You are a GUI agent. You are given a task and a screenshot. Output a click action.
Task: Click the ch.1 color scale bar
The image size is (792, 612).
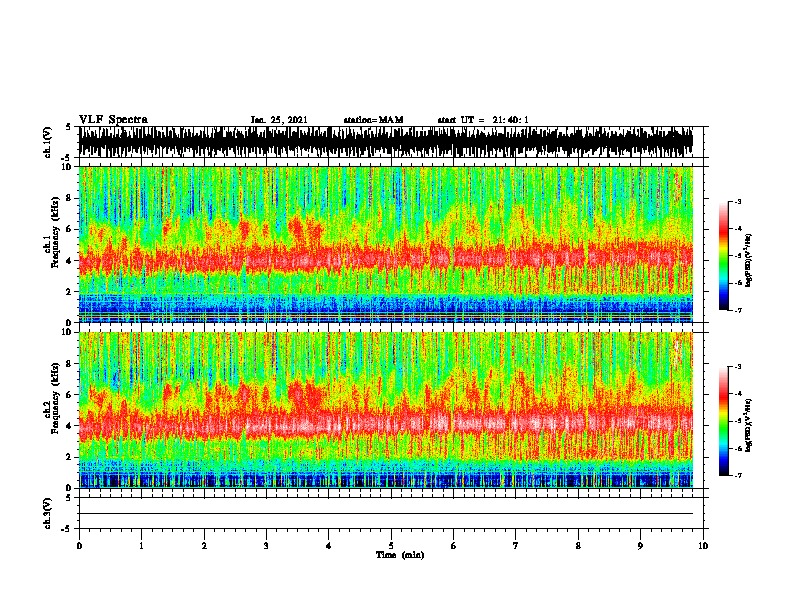pyautogui.click(x=724, y=256)
